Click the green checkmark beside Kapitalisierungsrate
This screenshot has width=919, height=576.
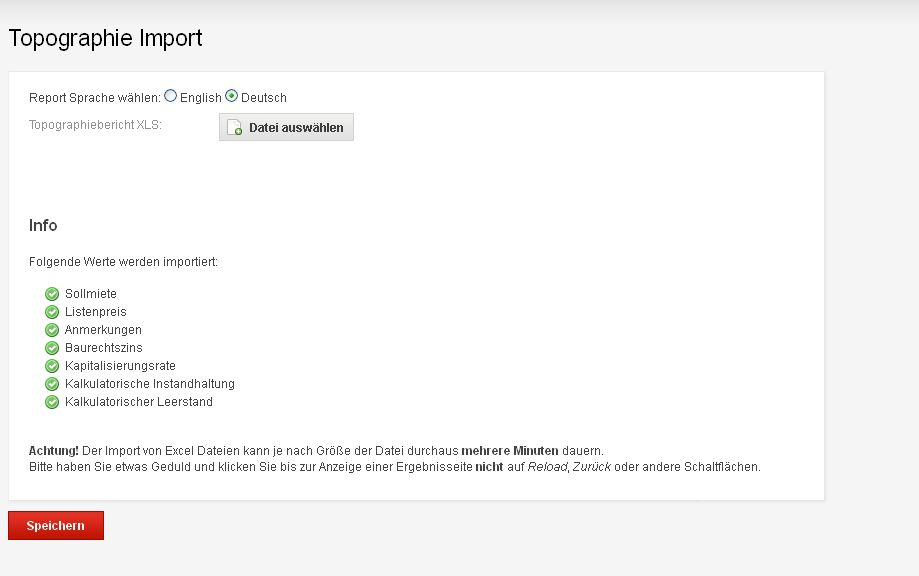point(52,366)
